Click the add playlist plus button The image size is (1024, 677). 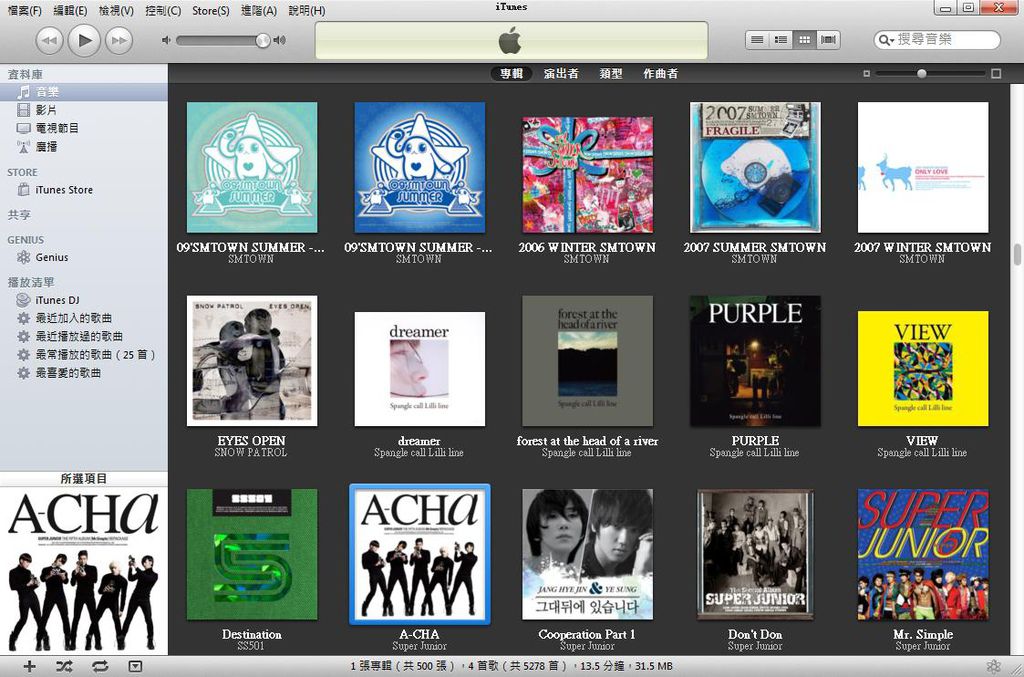pos(29,667)
